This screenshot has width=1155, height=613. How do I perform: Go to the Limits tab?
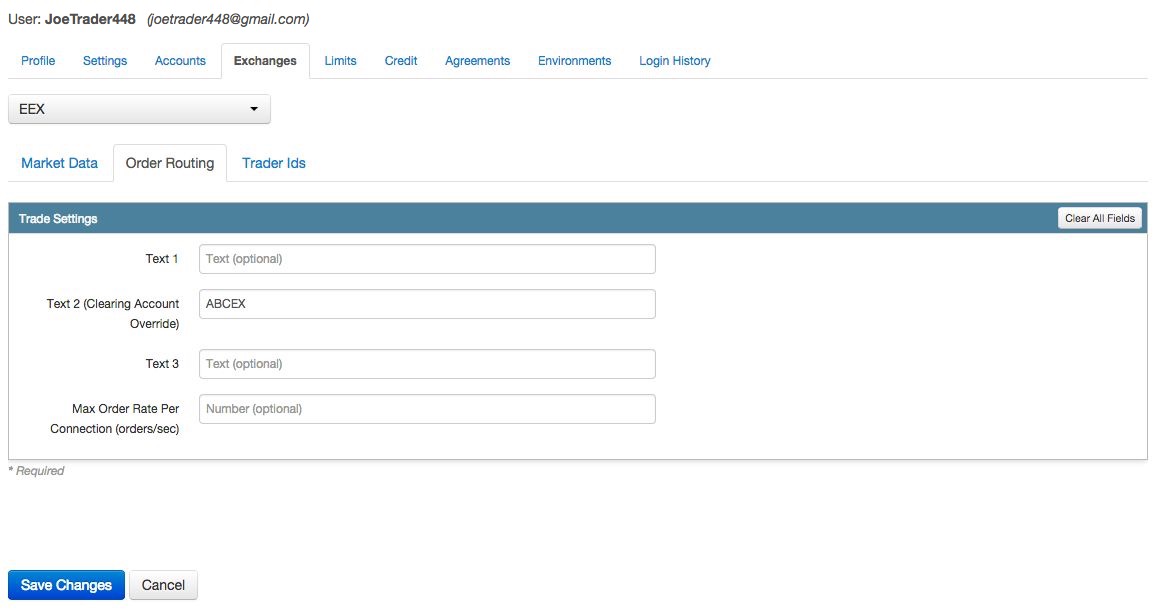click(340, 61)
